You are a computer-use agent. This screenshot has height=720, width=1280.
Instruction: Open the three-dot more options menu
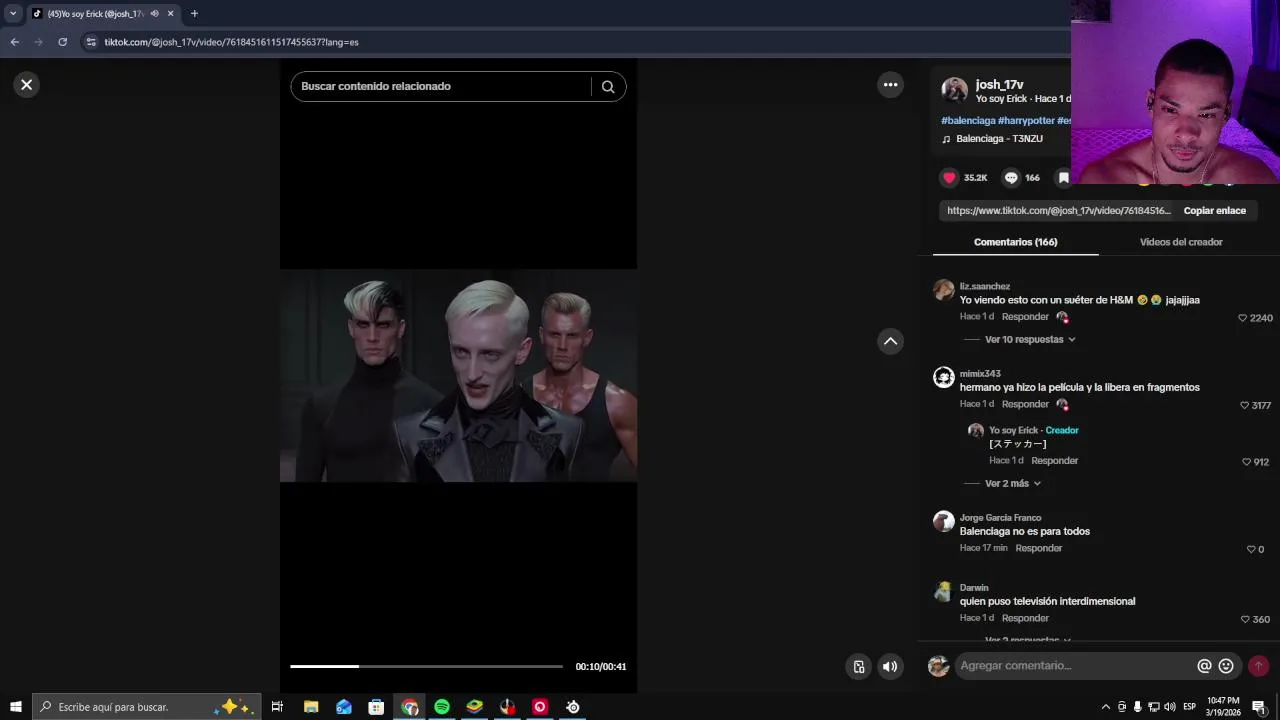coord(890,85)
